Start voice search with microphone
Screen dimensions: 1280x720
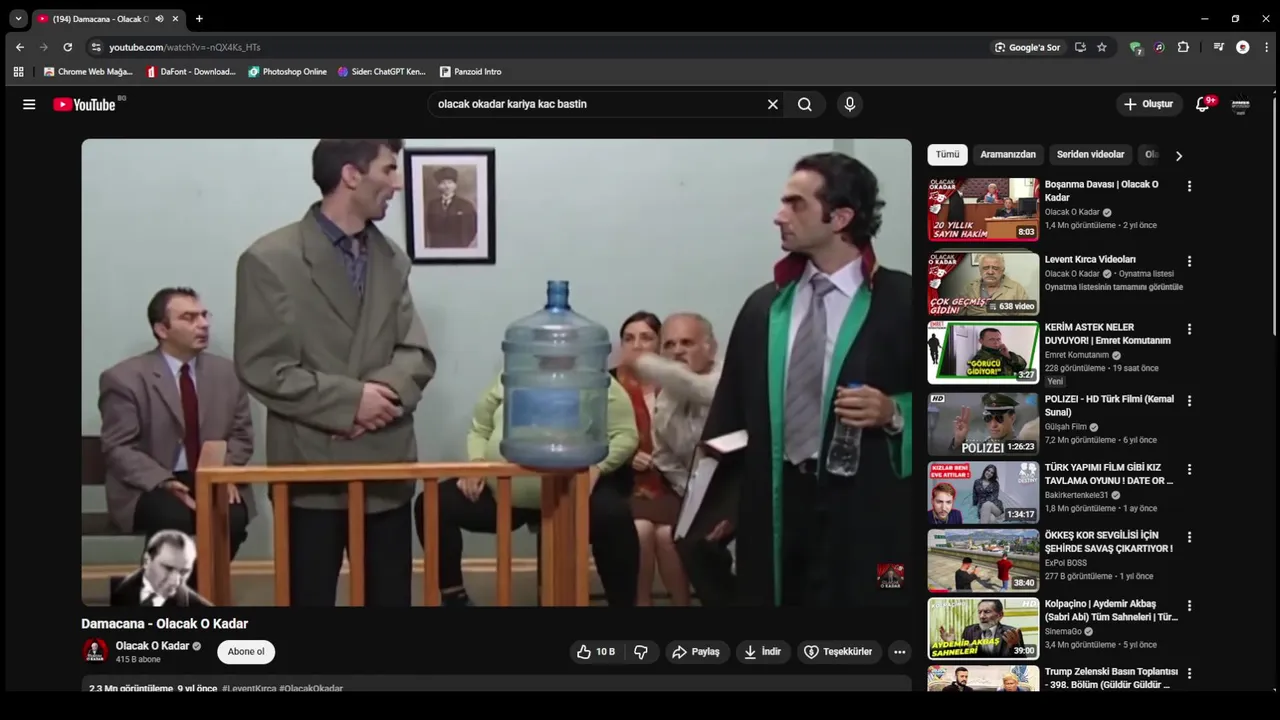[x=850, y=104]
